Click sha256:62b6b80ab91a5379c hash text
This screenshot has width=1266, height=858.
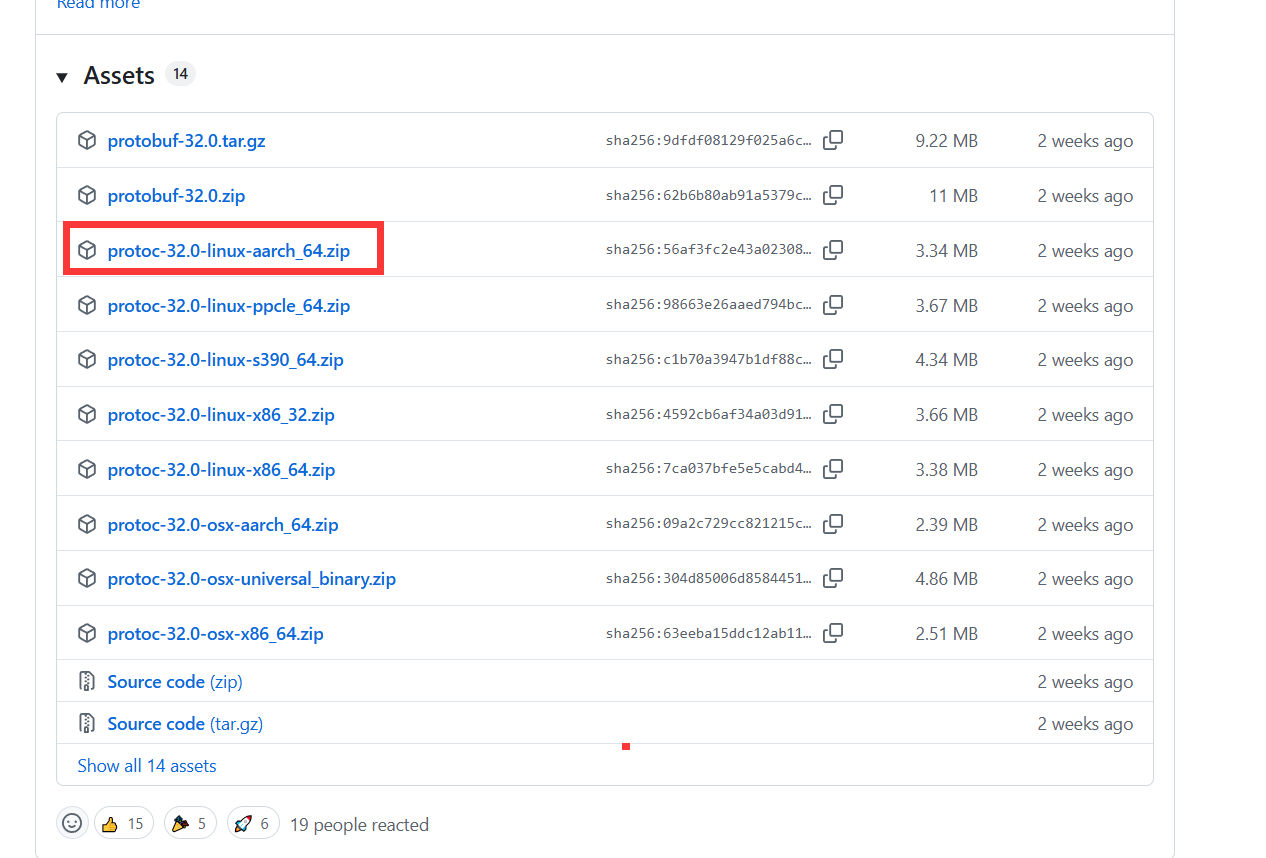709,196
